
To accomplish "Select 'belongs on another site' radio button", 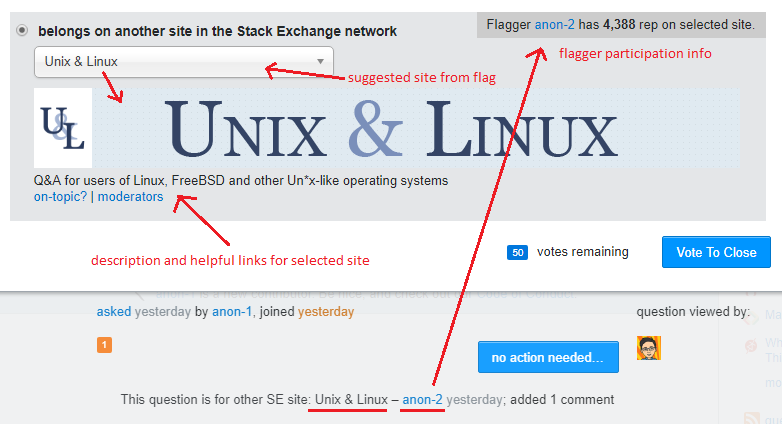I will click(22, 30).
